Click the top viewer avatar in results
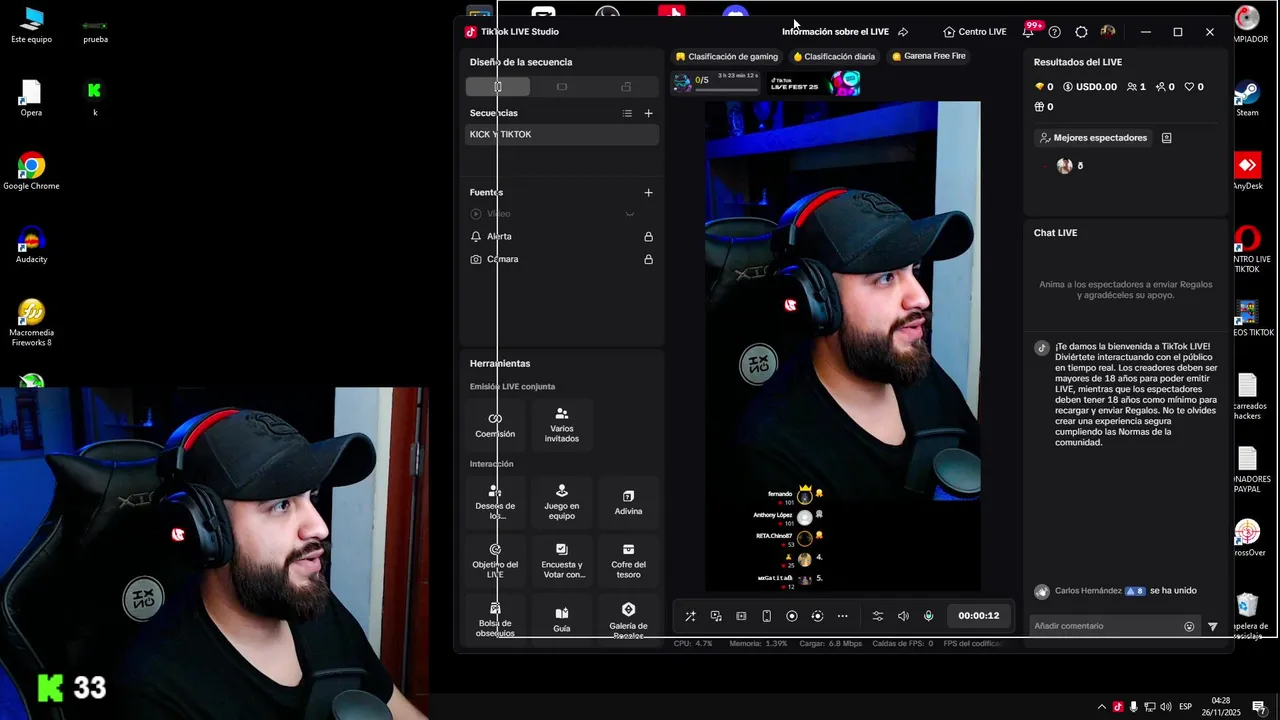Image resolution: width=1280 pixels, height=720 pixels. 1064,166
